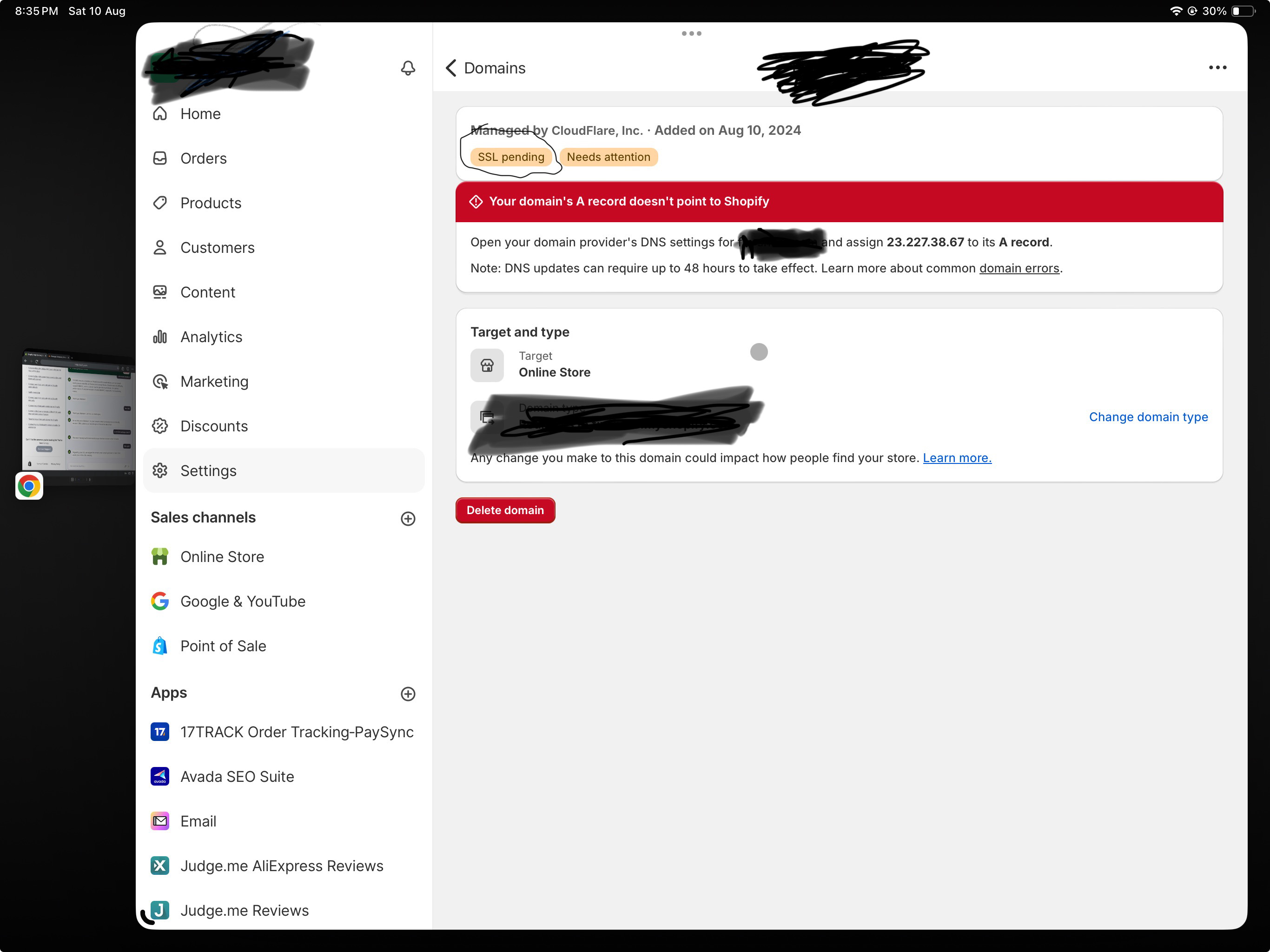Tap the SSL pending status badge
This screenshot has height=952, width=1270.
coord(511,157)
